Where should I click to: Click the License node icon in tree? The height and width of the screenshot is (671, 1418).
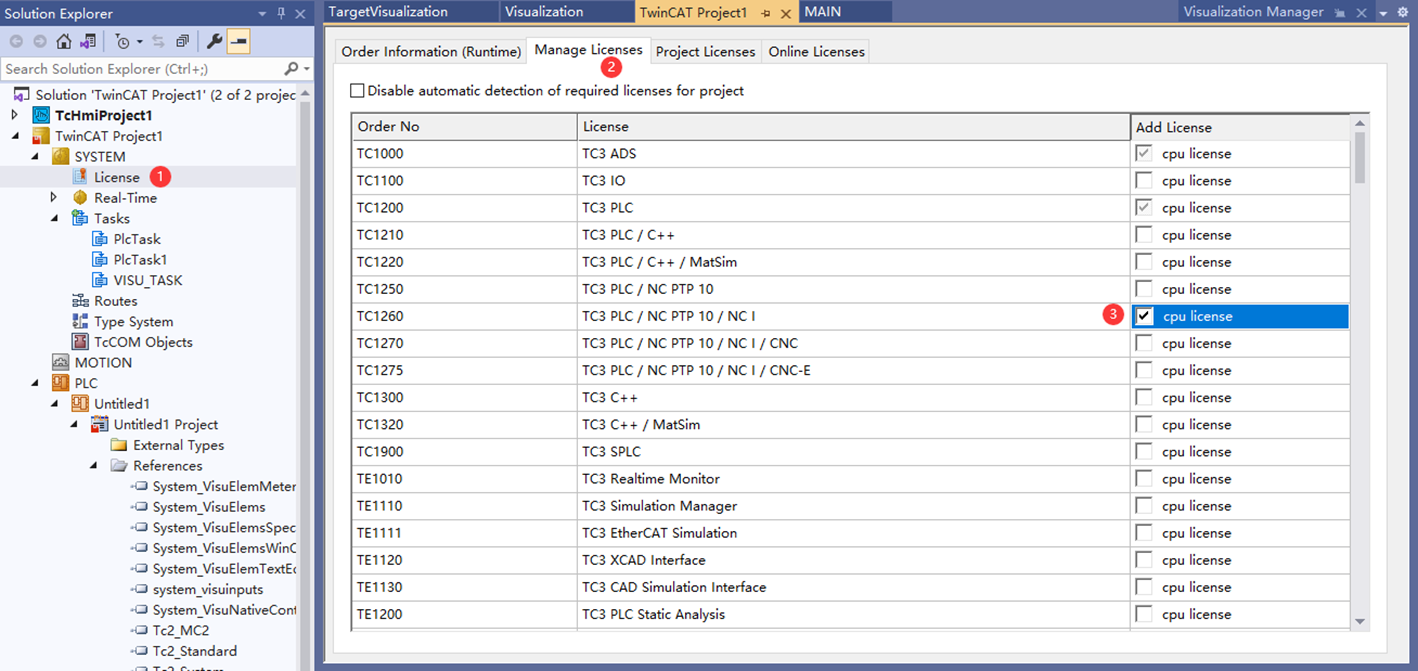click(x=80, y=177)
